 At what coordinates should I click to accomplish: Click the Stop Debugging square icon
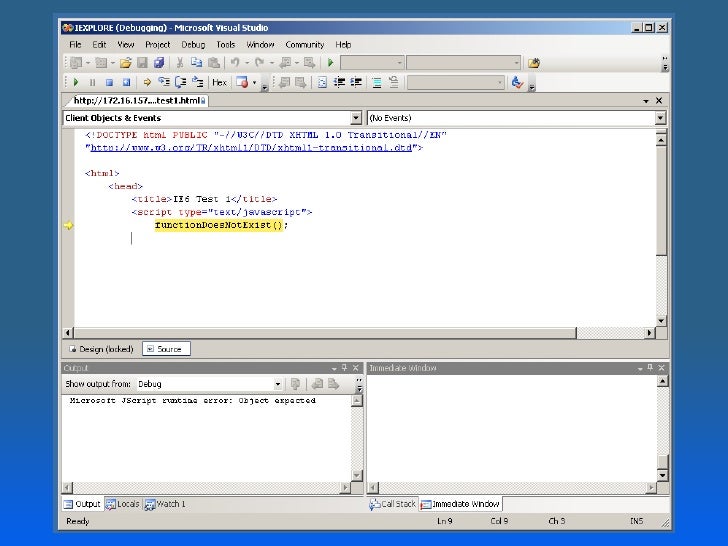tap(109, 82)
